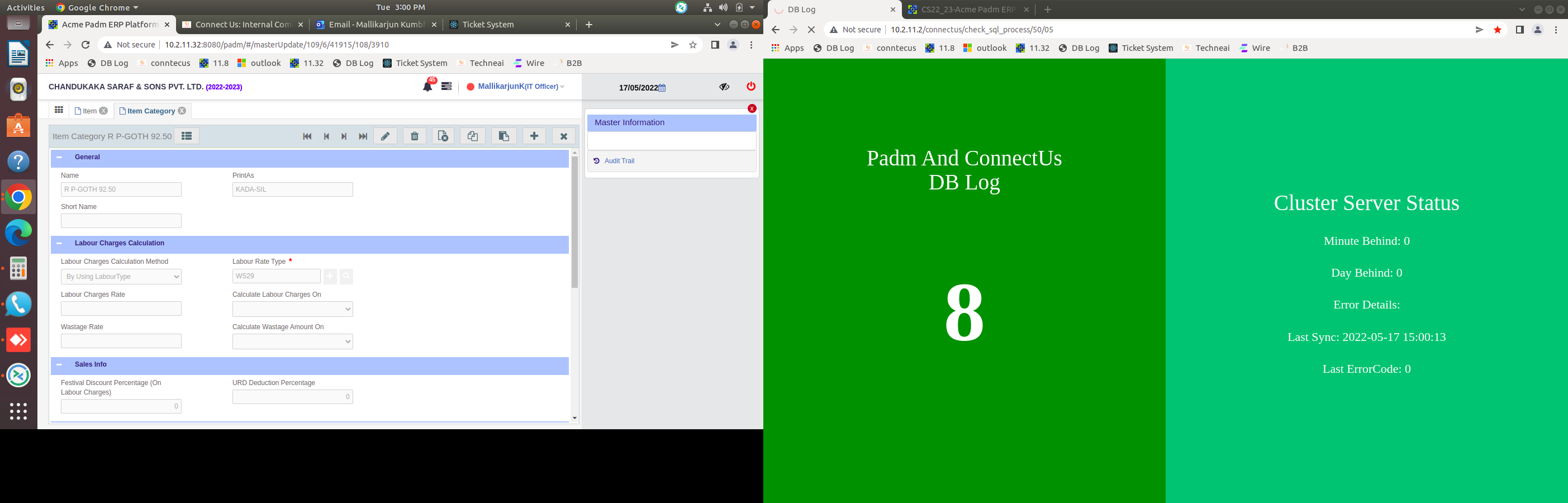
Task: Click the Wastage Rate field
Action: point(121,341)
